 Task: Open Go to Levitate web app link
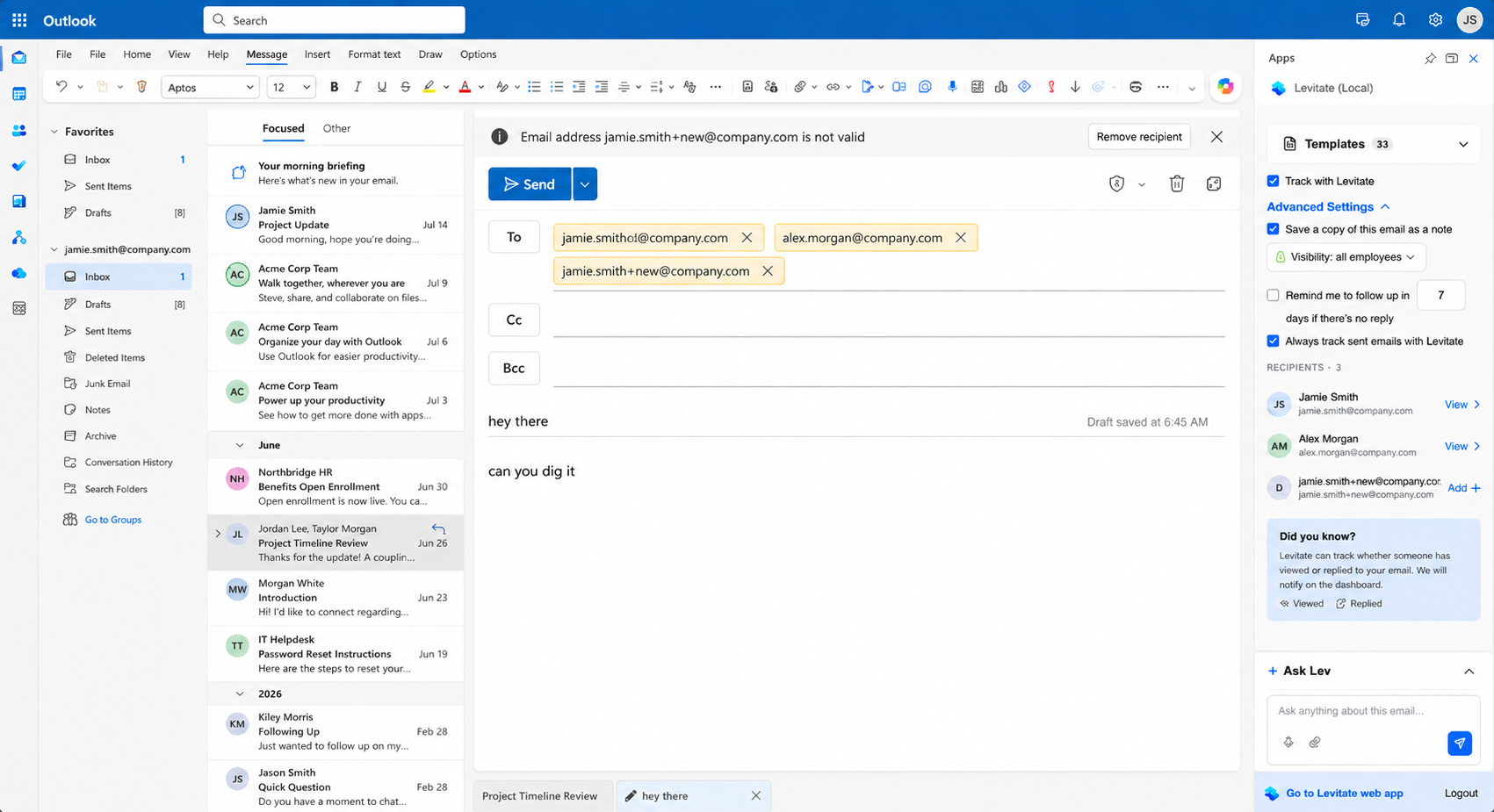[1344, 794]
